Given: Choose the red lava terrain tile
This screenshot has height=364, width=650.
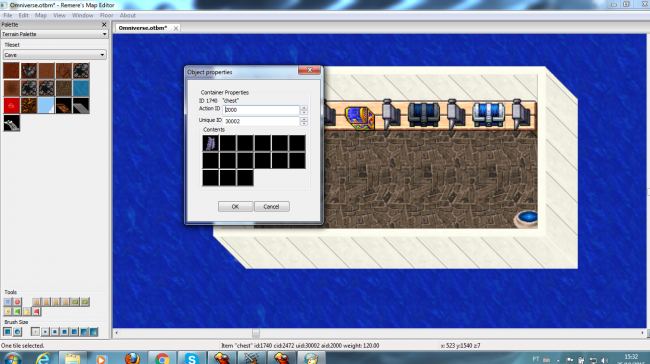Looking at the screenshot, I should (x=12, y=106).
